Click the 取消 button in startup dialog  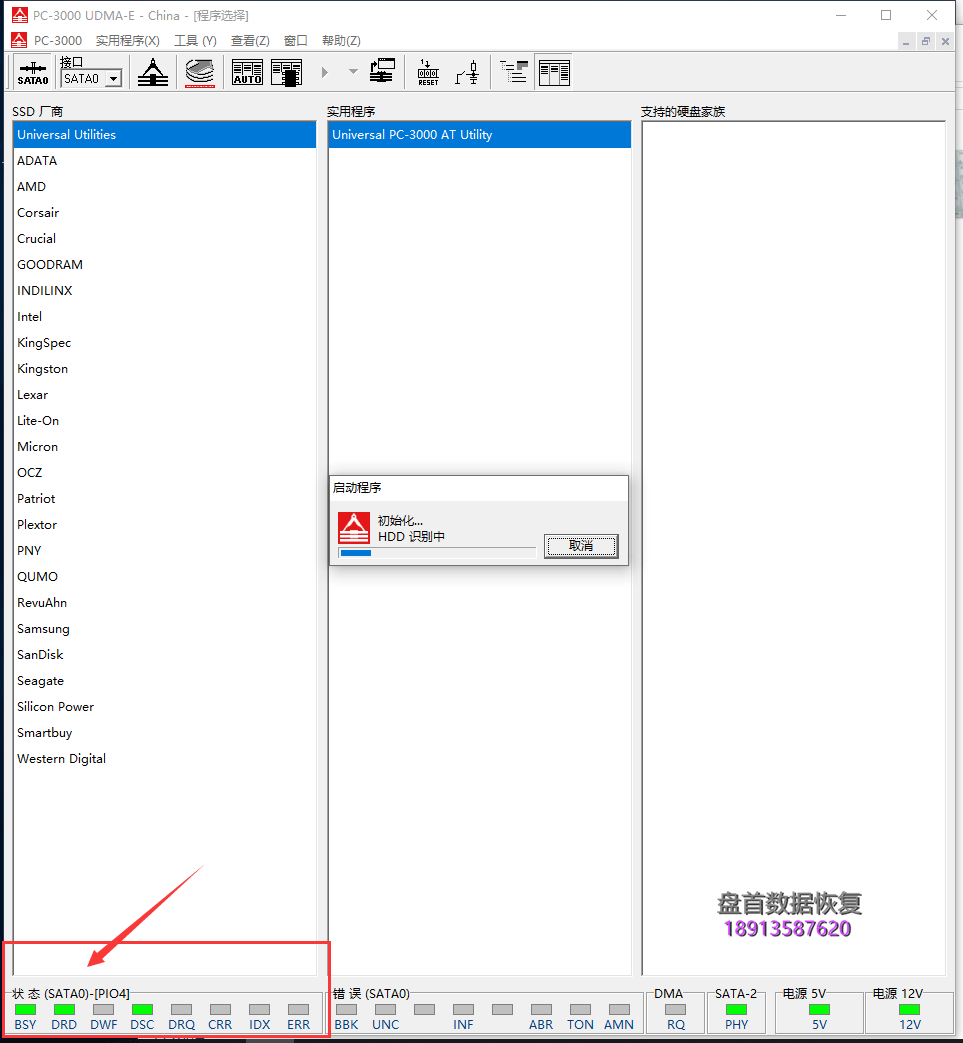pyautogui.click(x=581, y=546)
